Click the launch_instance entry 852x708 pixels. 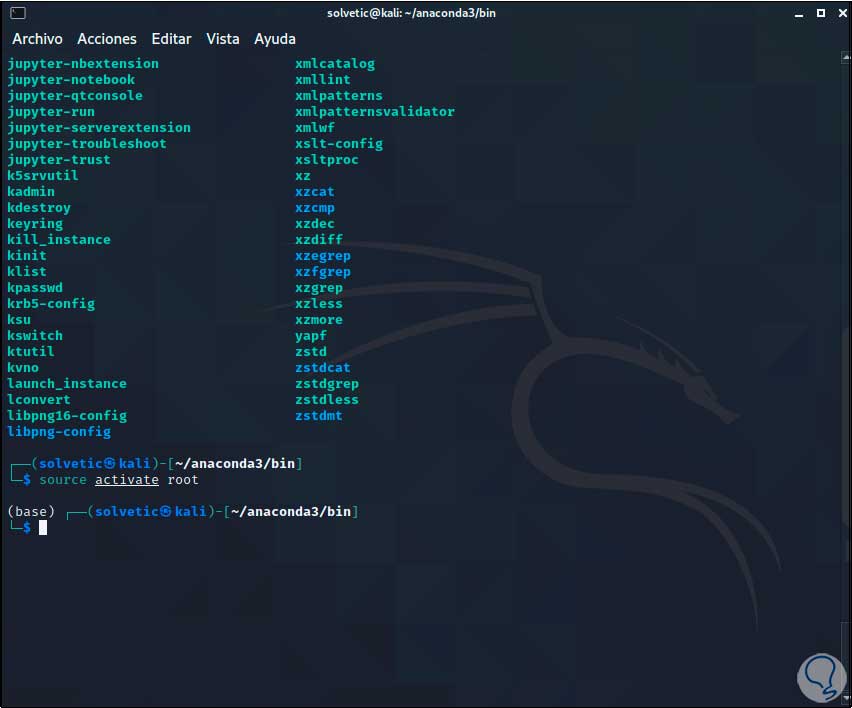point(67,384)
